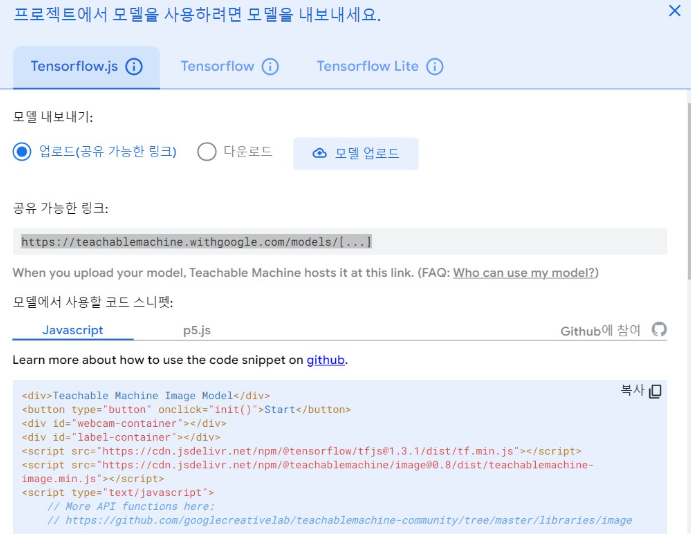This screenshot has width=691, height=534.
Task: Switch to the Tensorflow.js tab
Action: point(86,67)
